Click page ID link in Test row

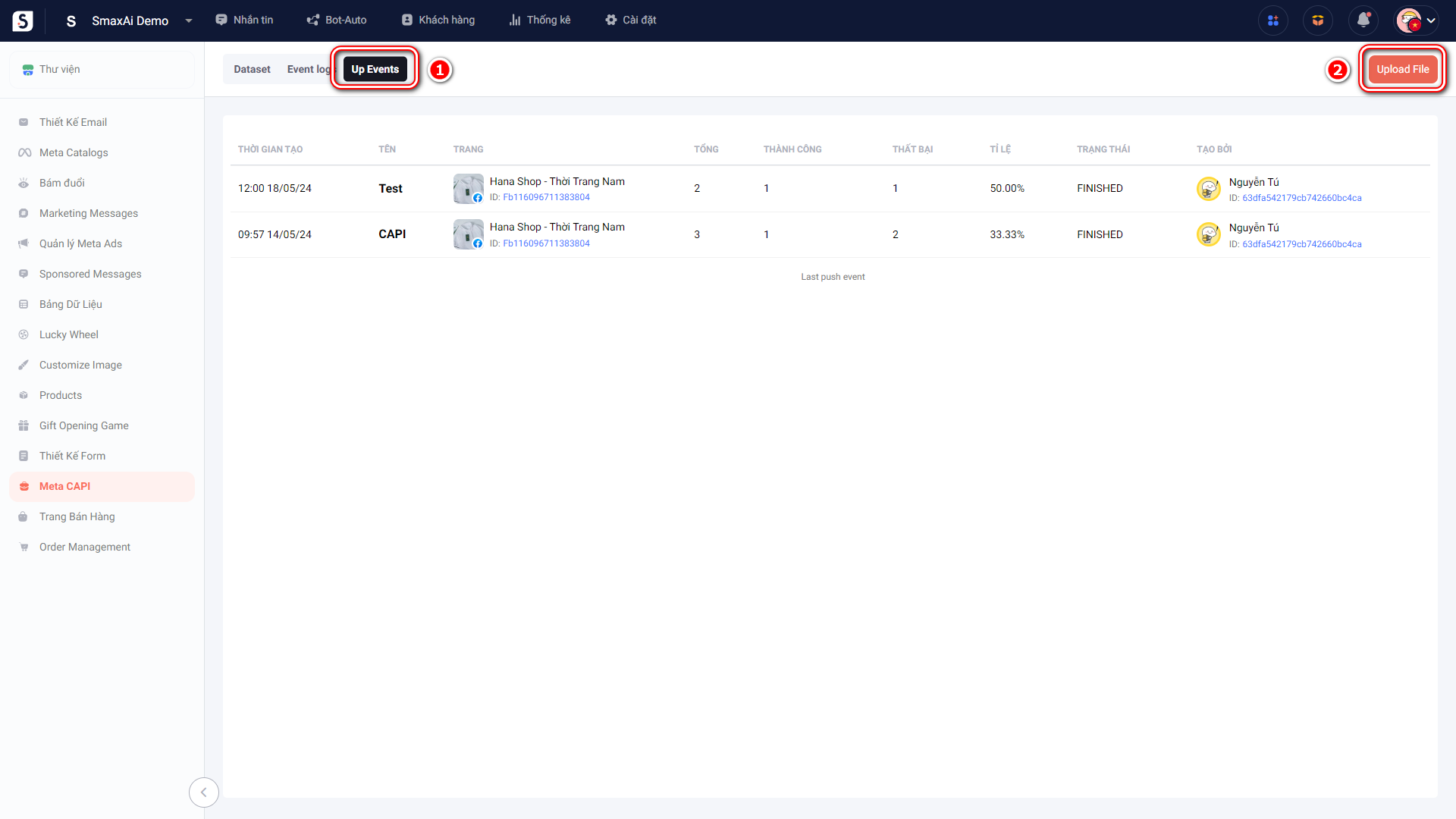tap(546, 197)
